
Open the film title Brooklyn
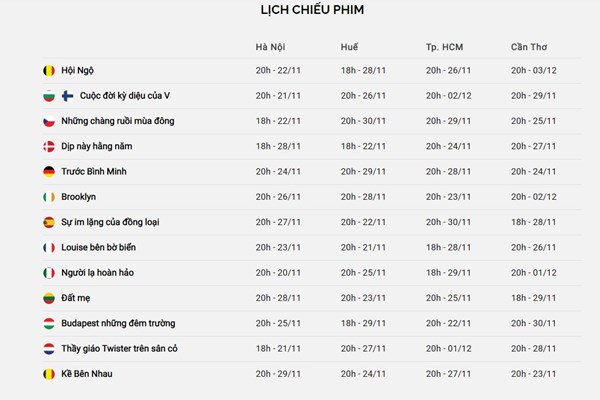click(x=78, y=197)
